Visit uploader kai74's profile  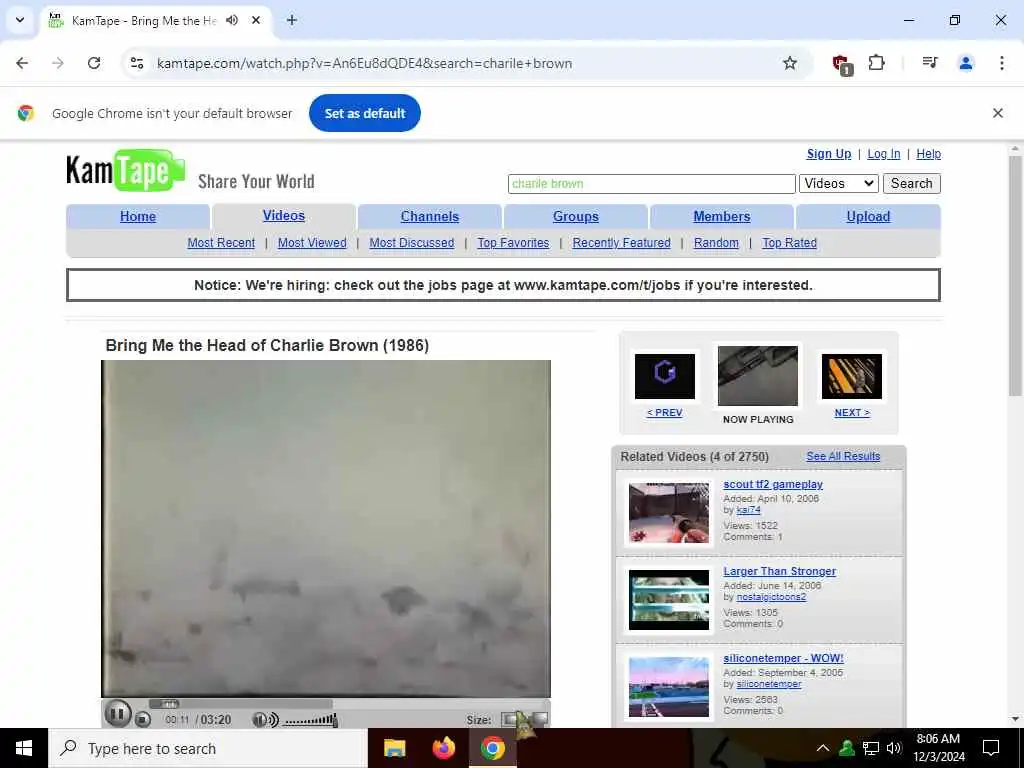tap(748, 510)
